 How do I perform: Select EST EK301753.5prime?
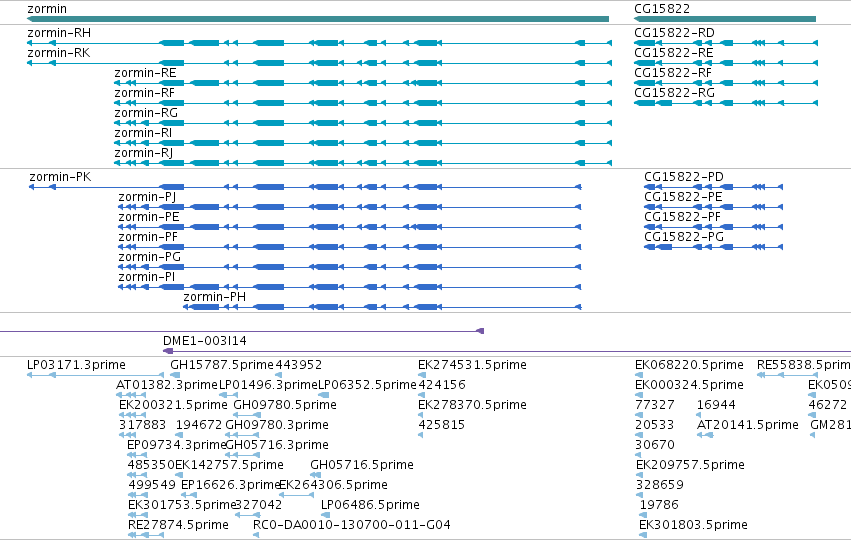(x=182, y=505)
